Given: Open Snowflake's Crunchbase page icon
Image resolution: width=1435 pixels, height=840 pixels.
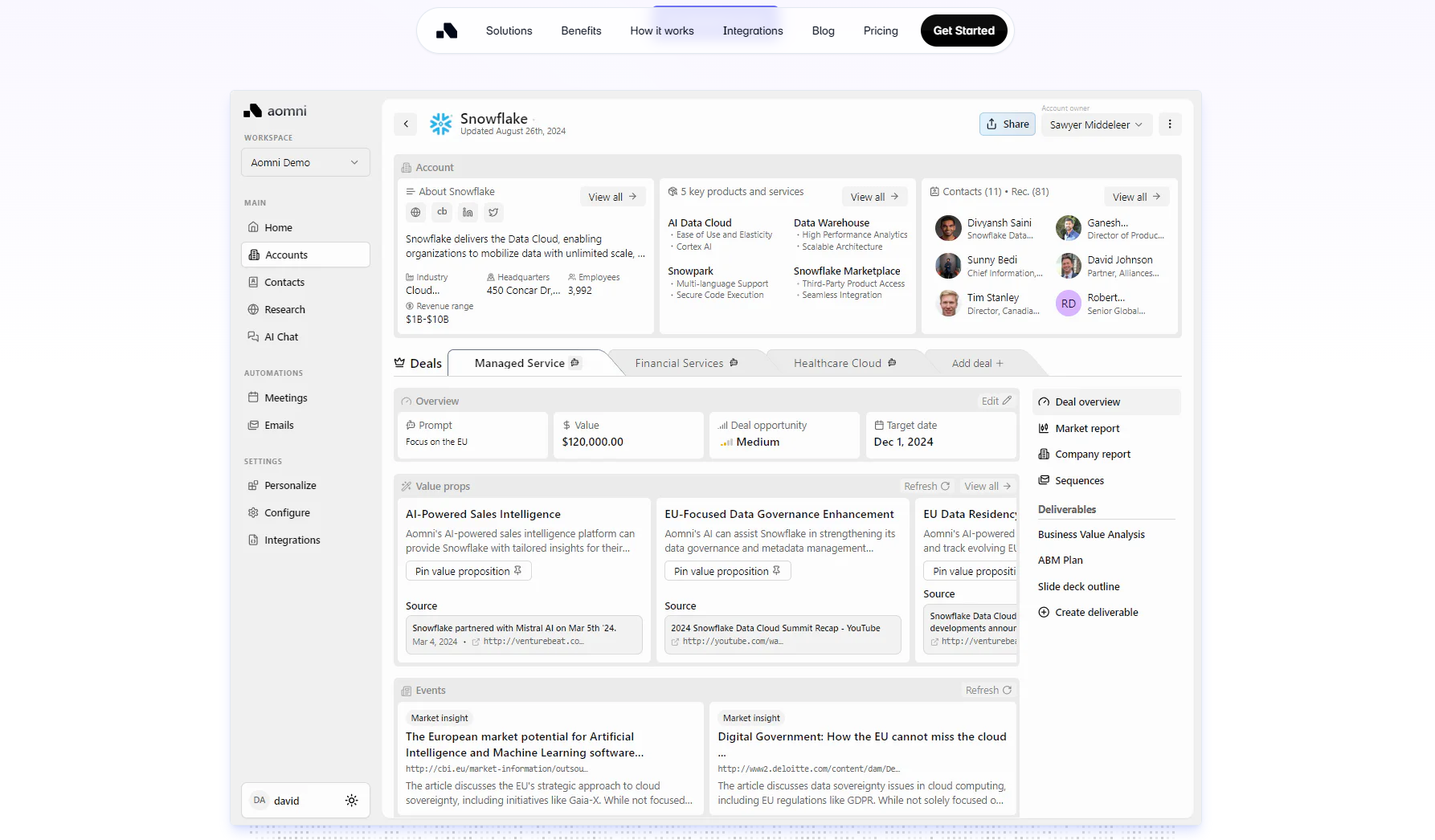Looking at the screenshot, I should tap(441, 212).
